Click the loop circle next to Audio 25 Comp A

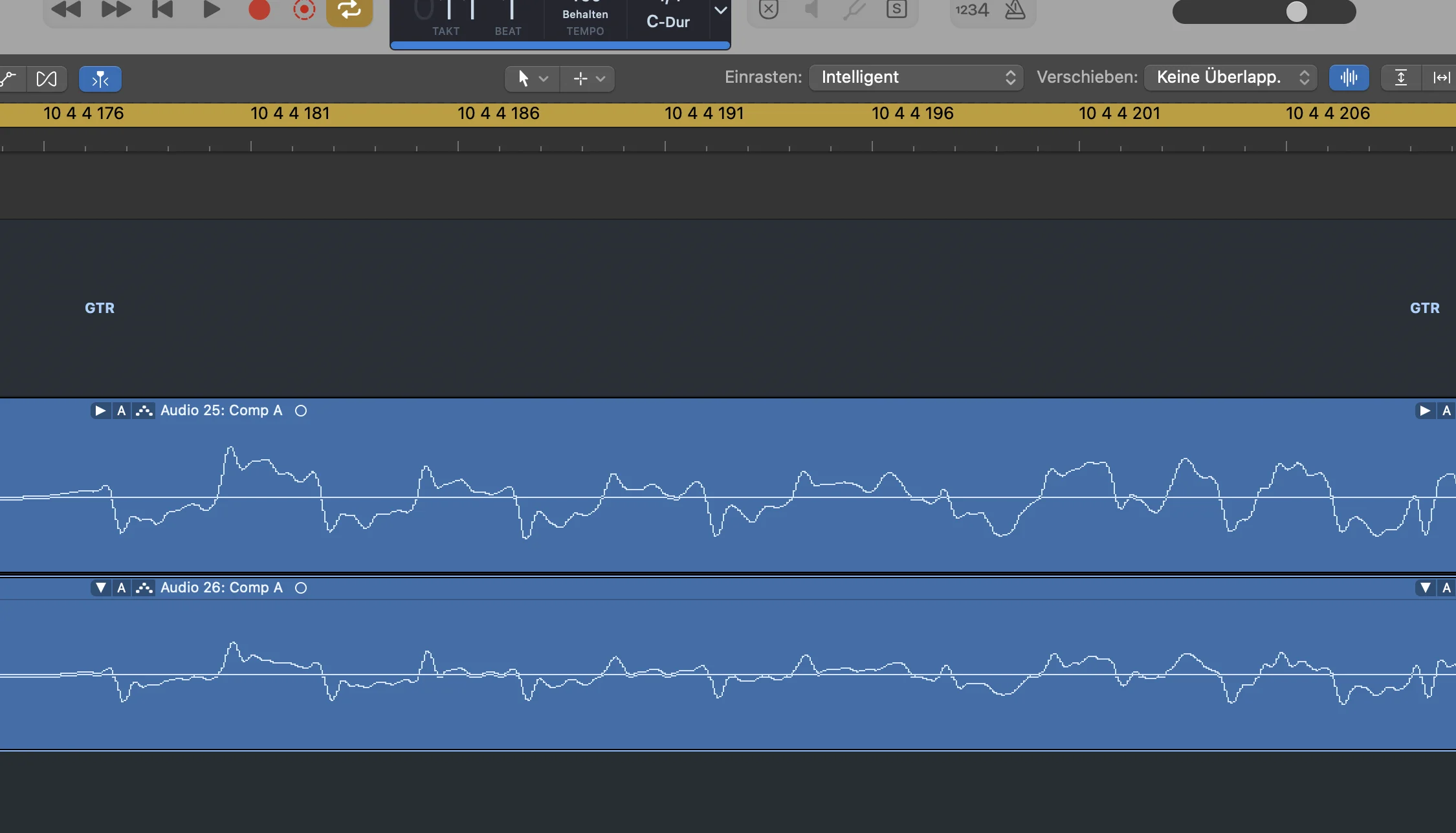(301, 411)
